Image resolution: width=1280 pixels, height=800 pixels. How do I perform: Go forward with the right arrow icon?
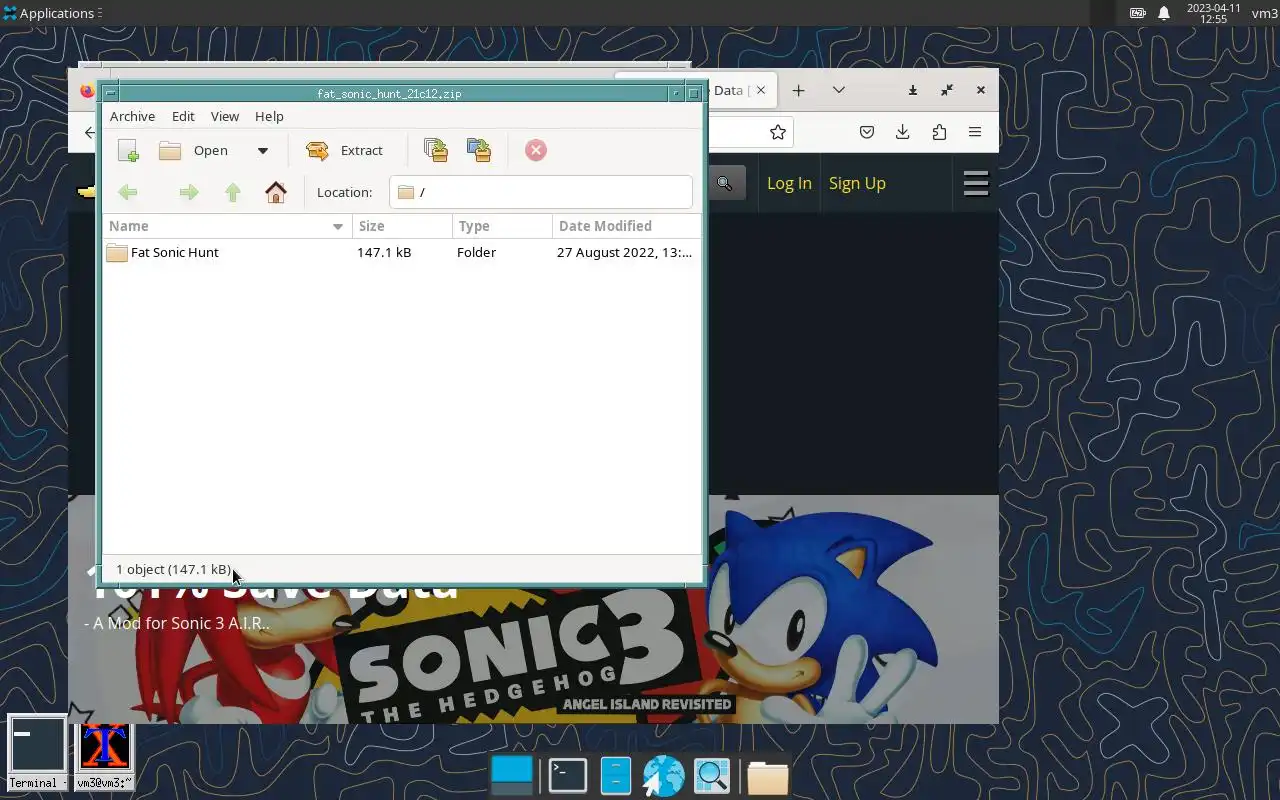click(188, 192)
